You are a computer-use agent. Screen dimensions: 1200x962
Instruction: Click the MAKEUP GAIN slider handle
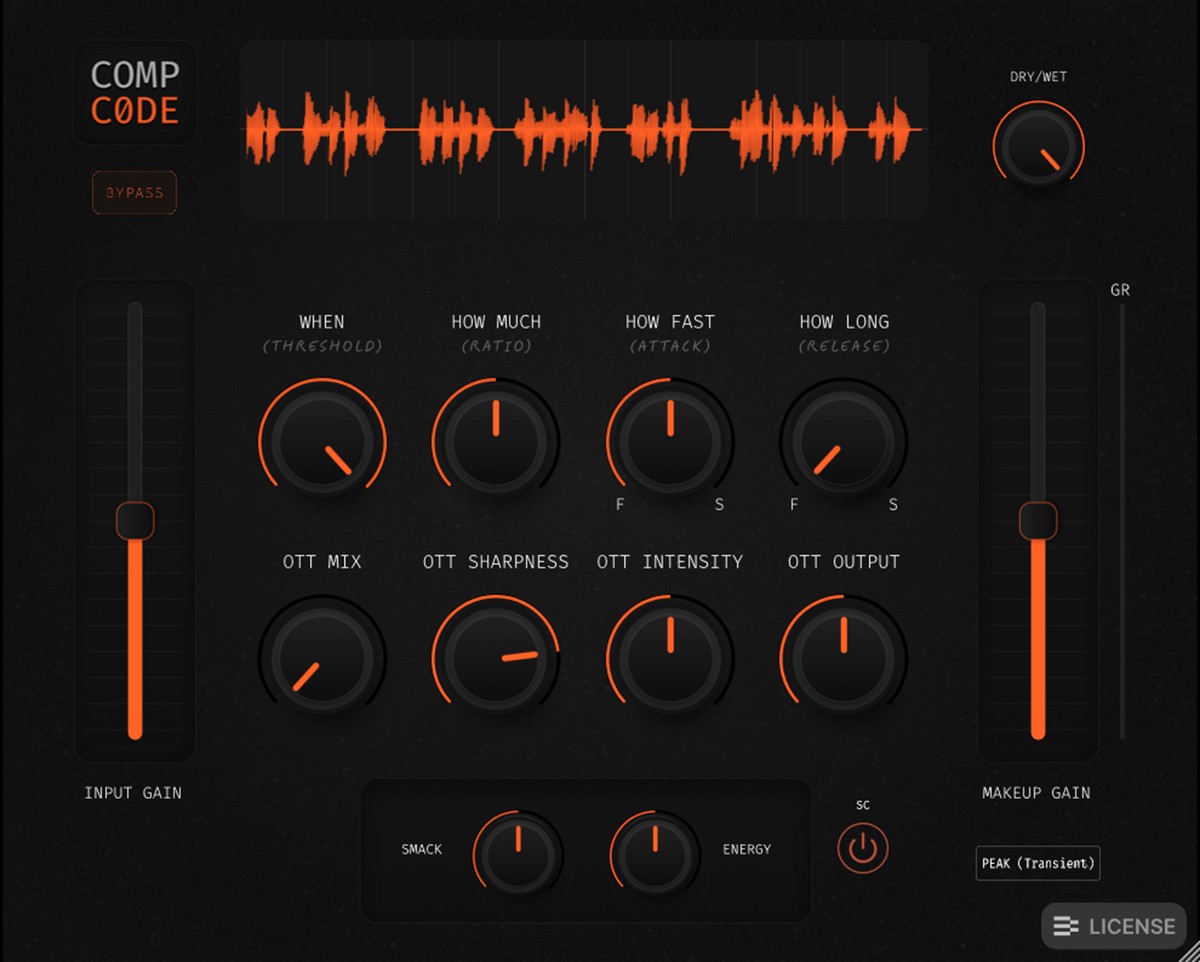click(1038, 520)
